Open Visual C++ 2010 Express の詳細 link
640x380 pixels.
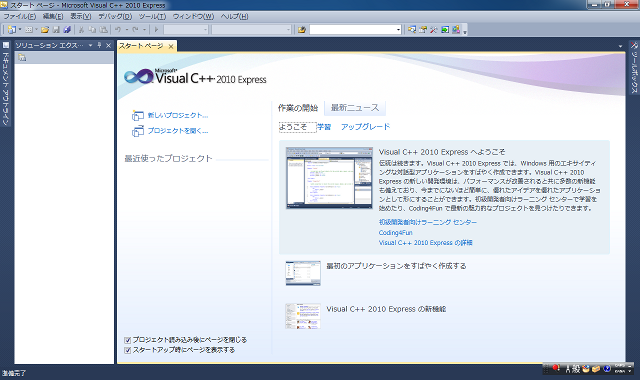pyautogui.click(x=426, y=243)
